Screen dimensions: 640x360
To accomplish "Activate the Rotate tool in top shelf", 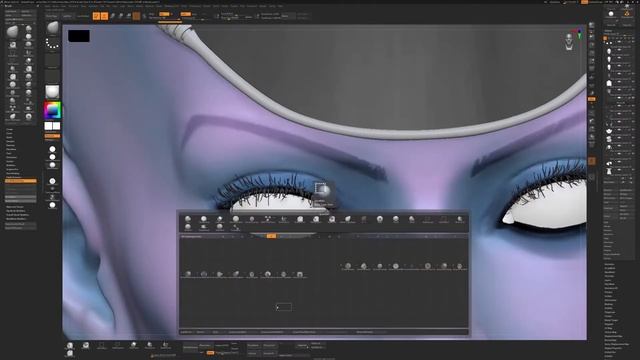I will pyautogui.click(x=129, y=16).
